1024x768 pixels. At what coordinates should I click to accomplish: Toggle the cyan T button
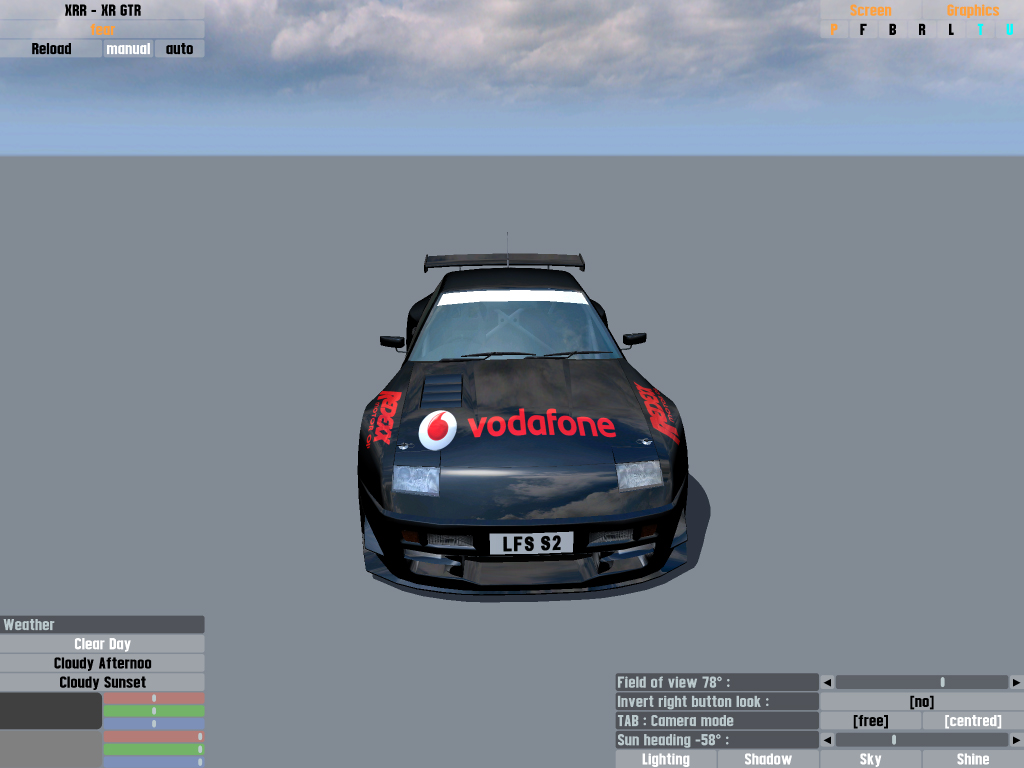(980, 29)
